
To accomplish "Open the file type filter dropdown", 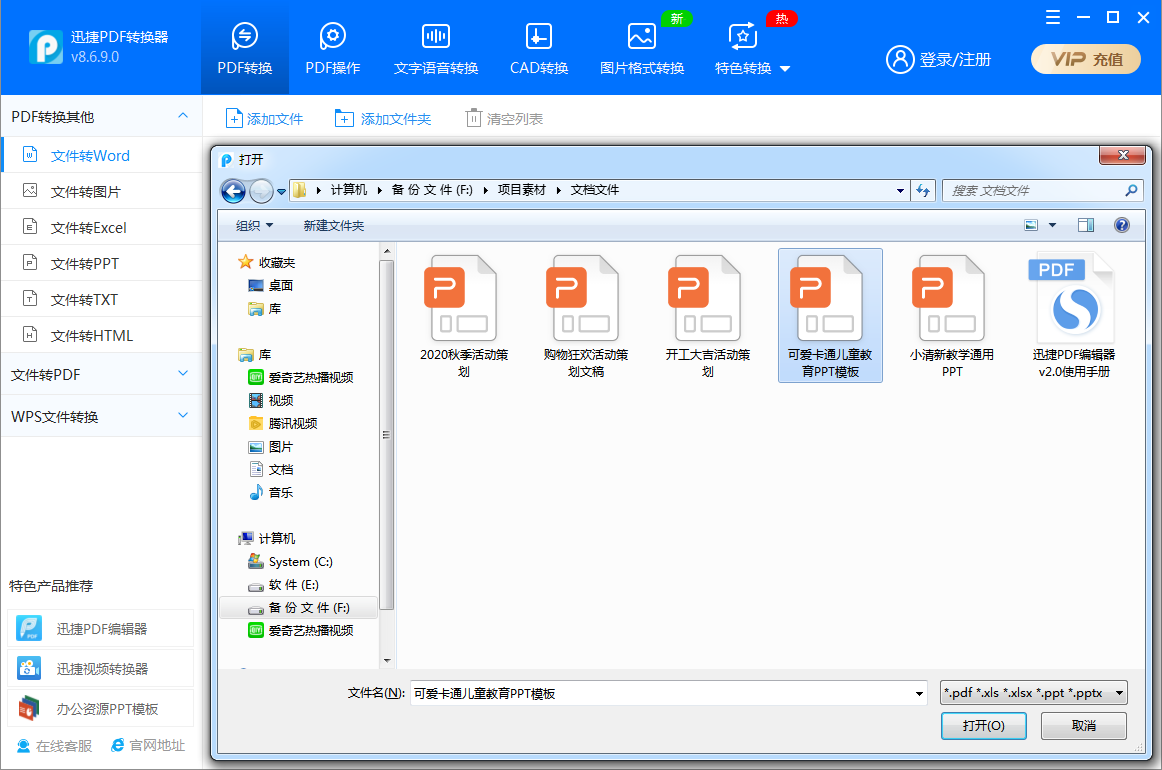I will click(x=1033, y=693).
